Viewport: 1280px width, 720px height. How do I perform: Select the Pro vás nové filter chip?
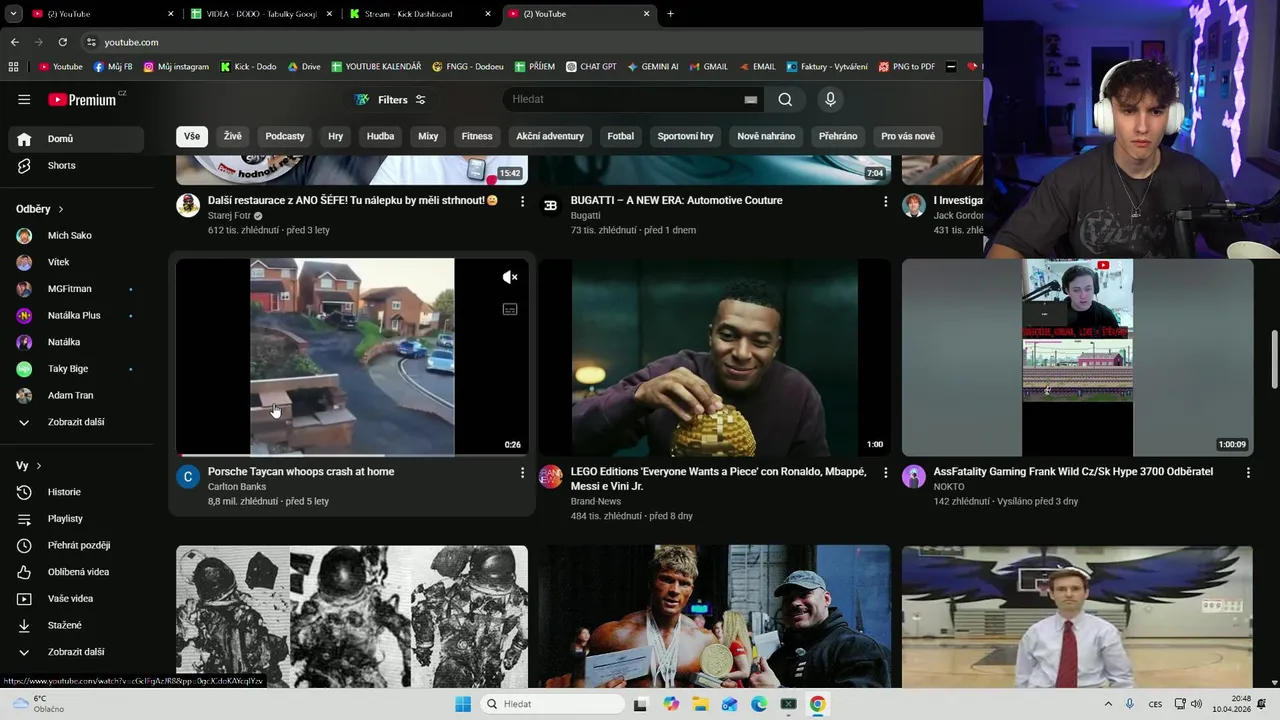click(x=908, y=136)
